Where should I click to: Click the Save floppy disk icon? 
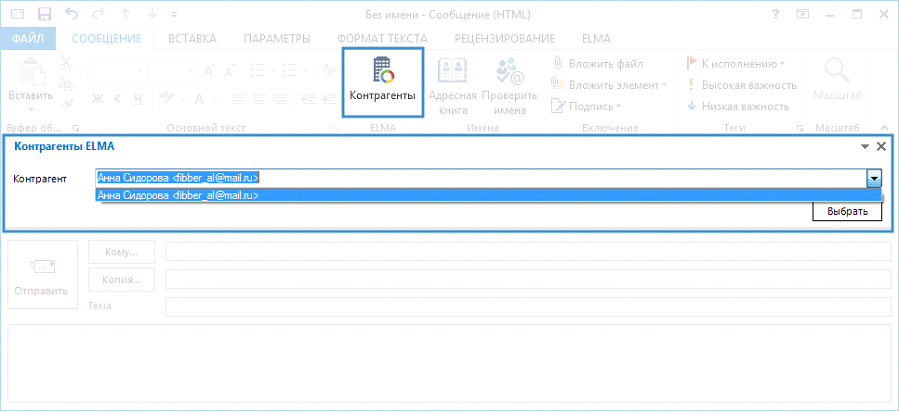coord(44,14)
